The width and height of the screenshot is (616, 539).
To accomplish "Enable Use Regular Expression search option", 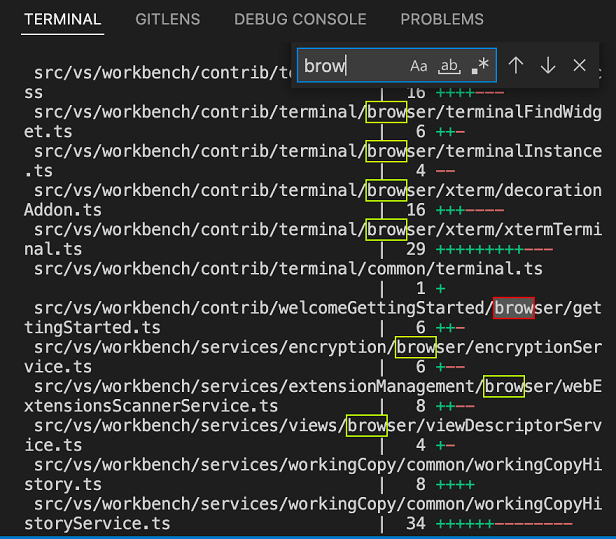I will tap(480, 66).
